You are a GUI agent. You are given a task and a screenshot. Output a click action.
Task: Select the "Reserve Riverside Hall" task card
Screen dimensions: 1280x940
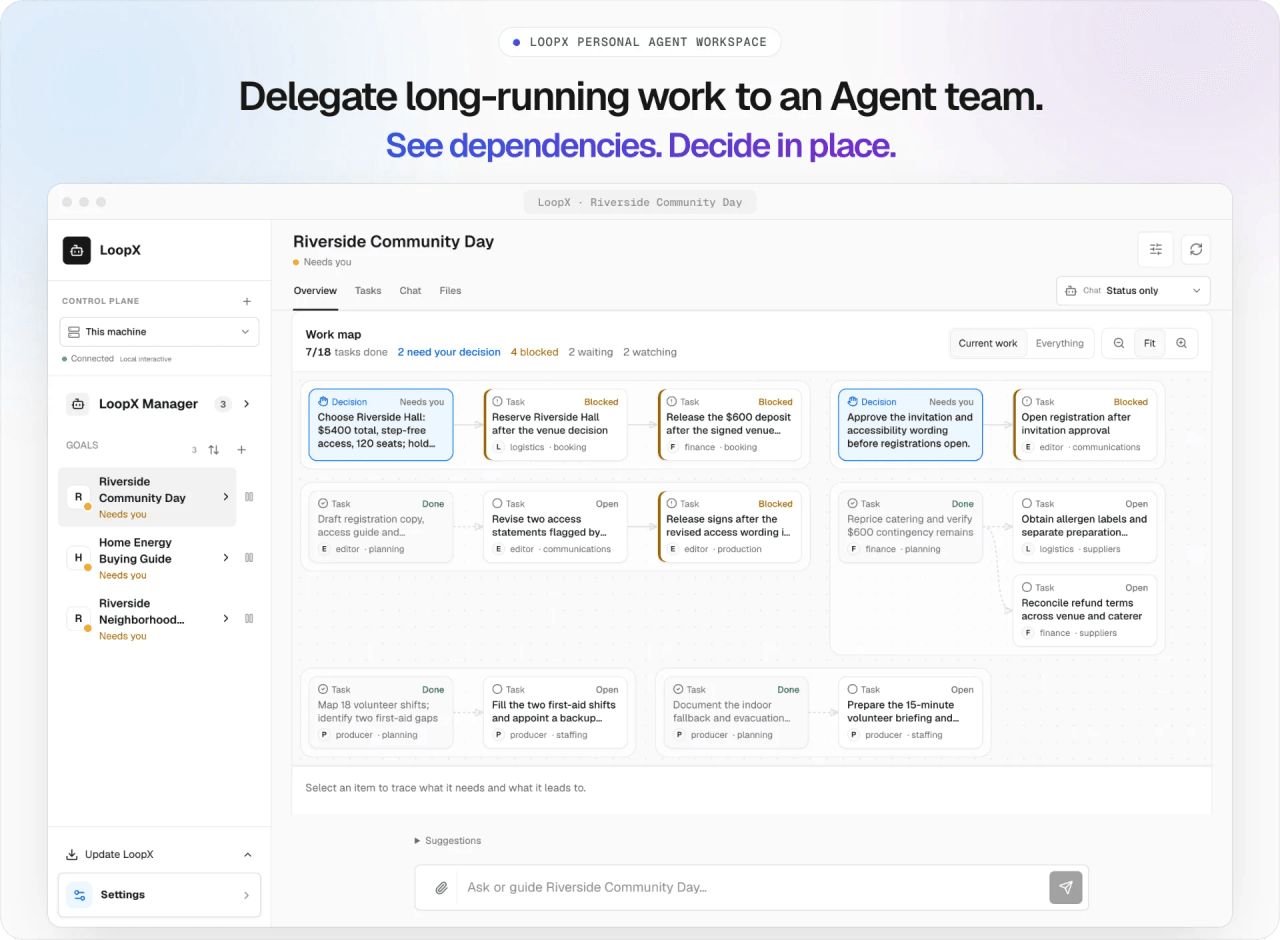tap(555, 425)
